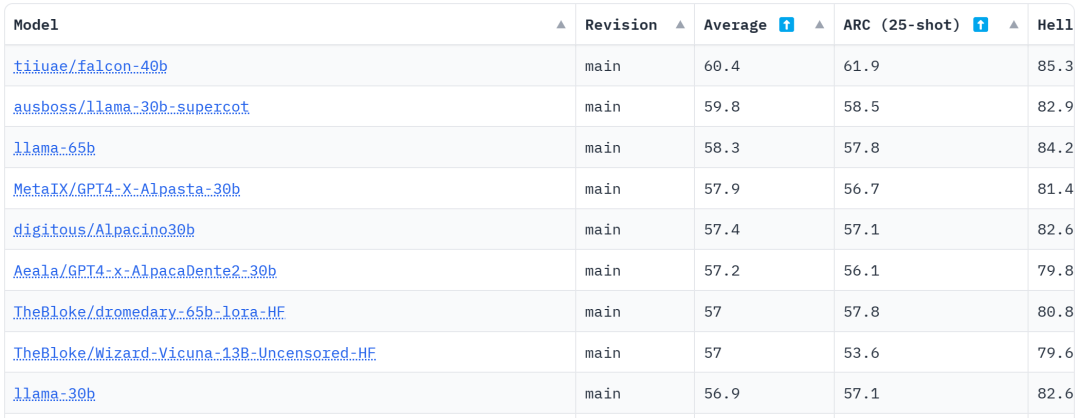The height and width of the screenshot is (418, 1080).
Task: Open digitous/Alpacino30b model link
Action: pos(104,230)
